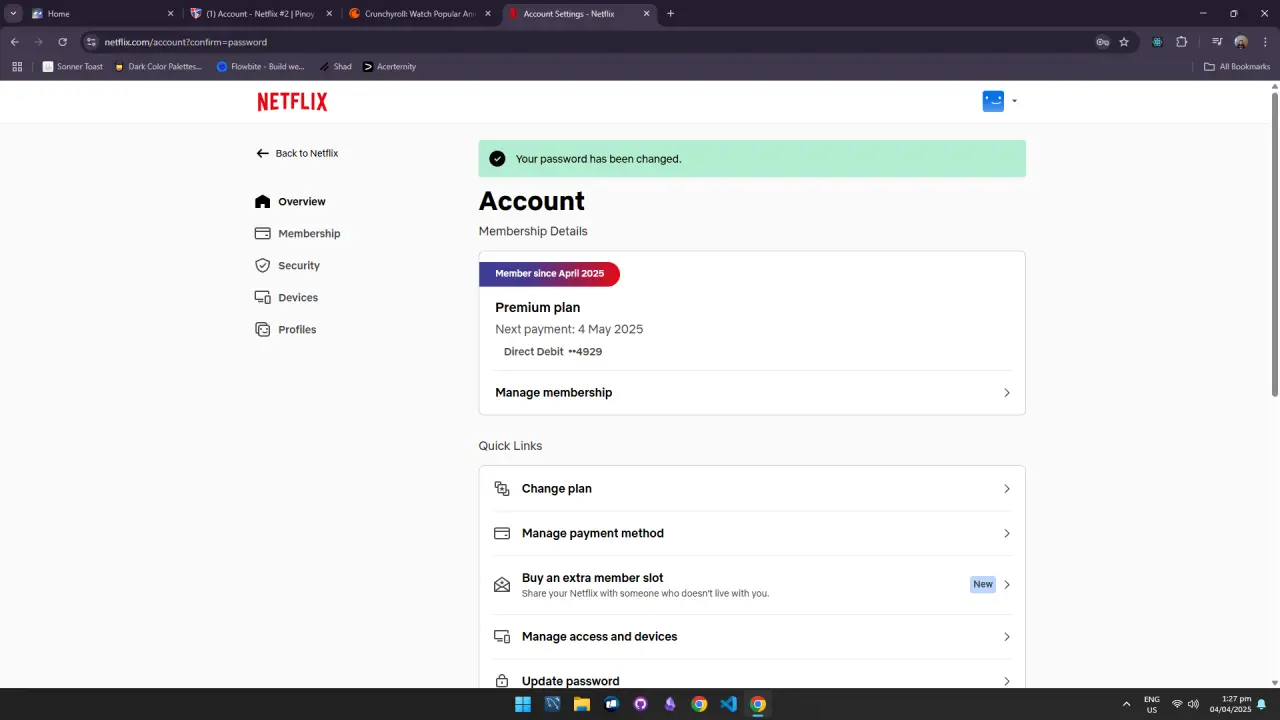Click the Manage membership chevron

pos(1007,393)
